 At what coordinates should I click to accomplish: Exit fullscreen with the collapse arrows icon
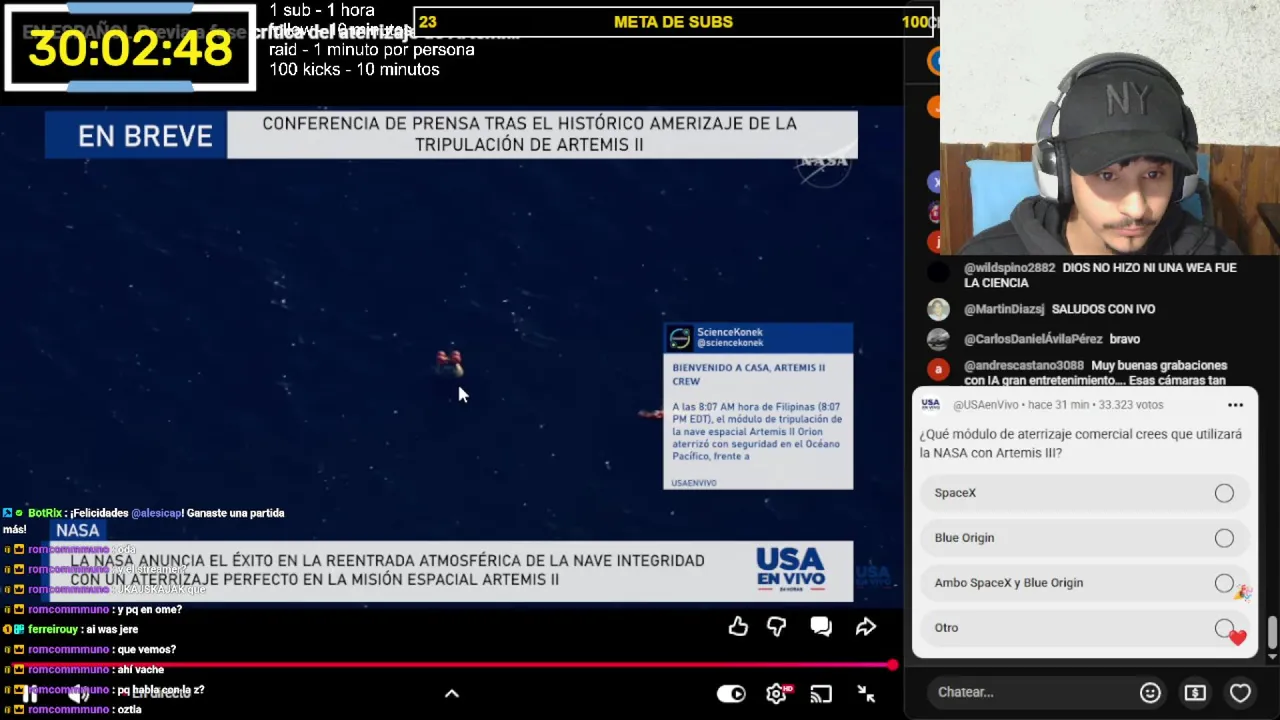pyautogui.click(x=866, y=694)
